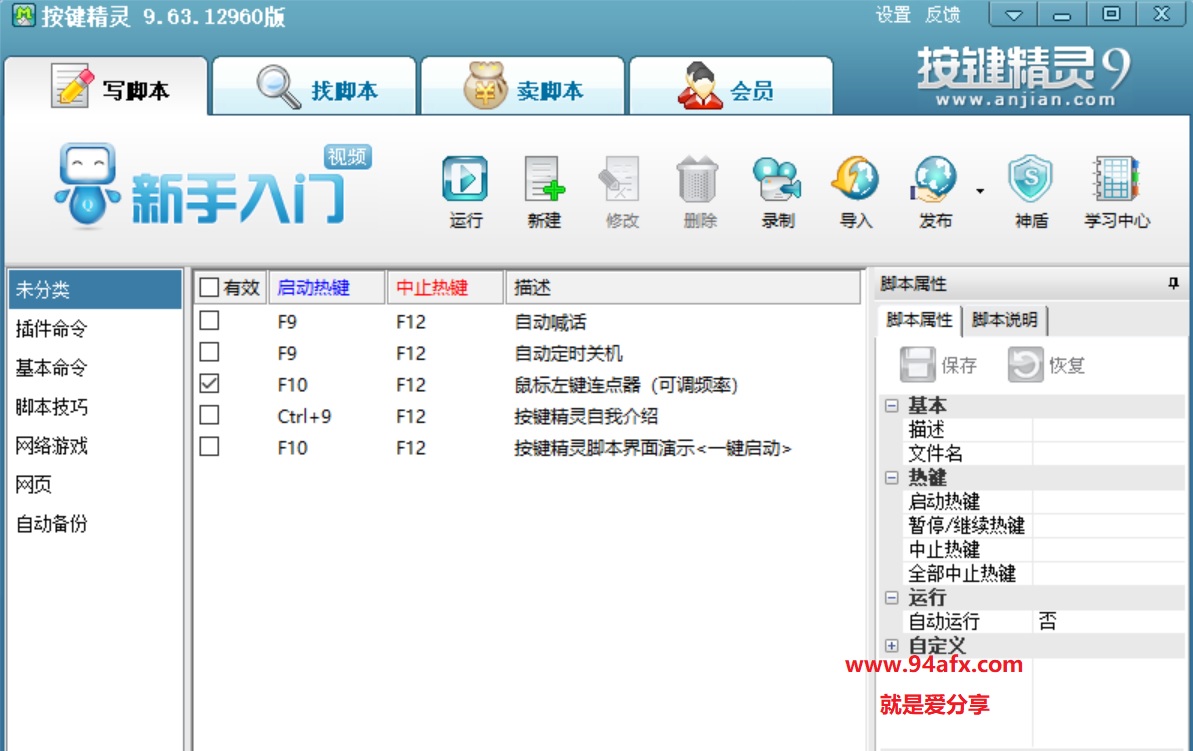This screenshot has height=751, width=1193.
Task: Select the 自动定时关机 row description
Action: coord(568,353)
